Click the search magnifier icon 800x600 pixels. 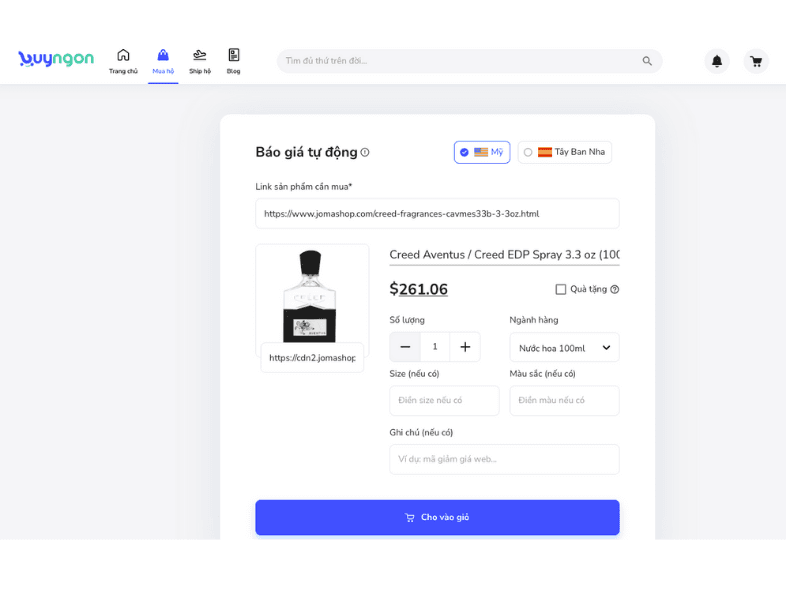[647, 61]
